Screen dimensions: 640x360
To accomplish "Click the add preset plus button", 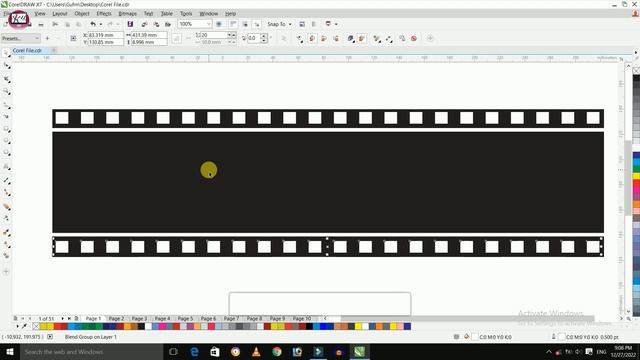I will coord(47,38).
